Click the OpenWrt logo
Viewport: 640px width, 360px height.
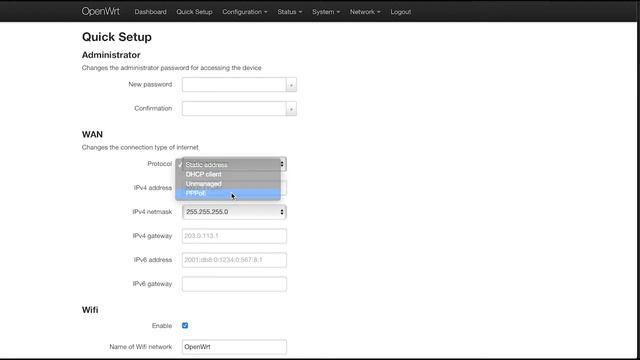(100, 11)
